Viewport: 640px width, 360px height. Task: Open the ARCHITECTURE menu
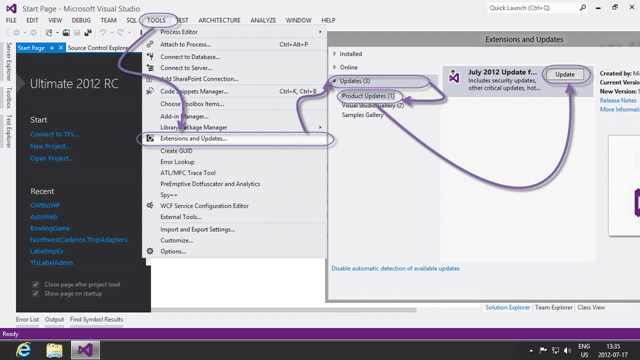point(219,20)
